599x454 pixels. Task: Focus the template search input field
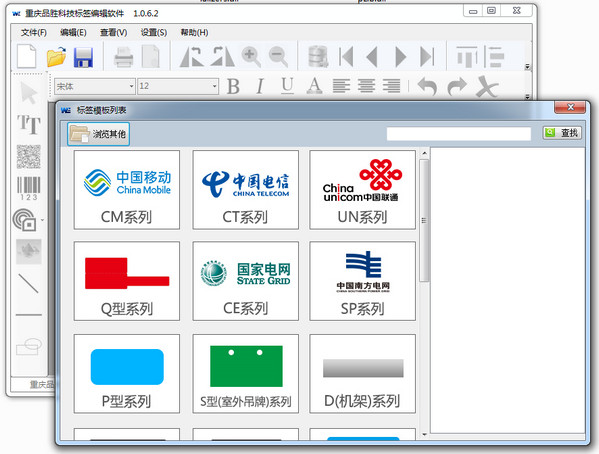tap(459, 134)
